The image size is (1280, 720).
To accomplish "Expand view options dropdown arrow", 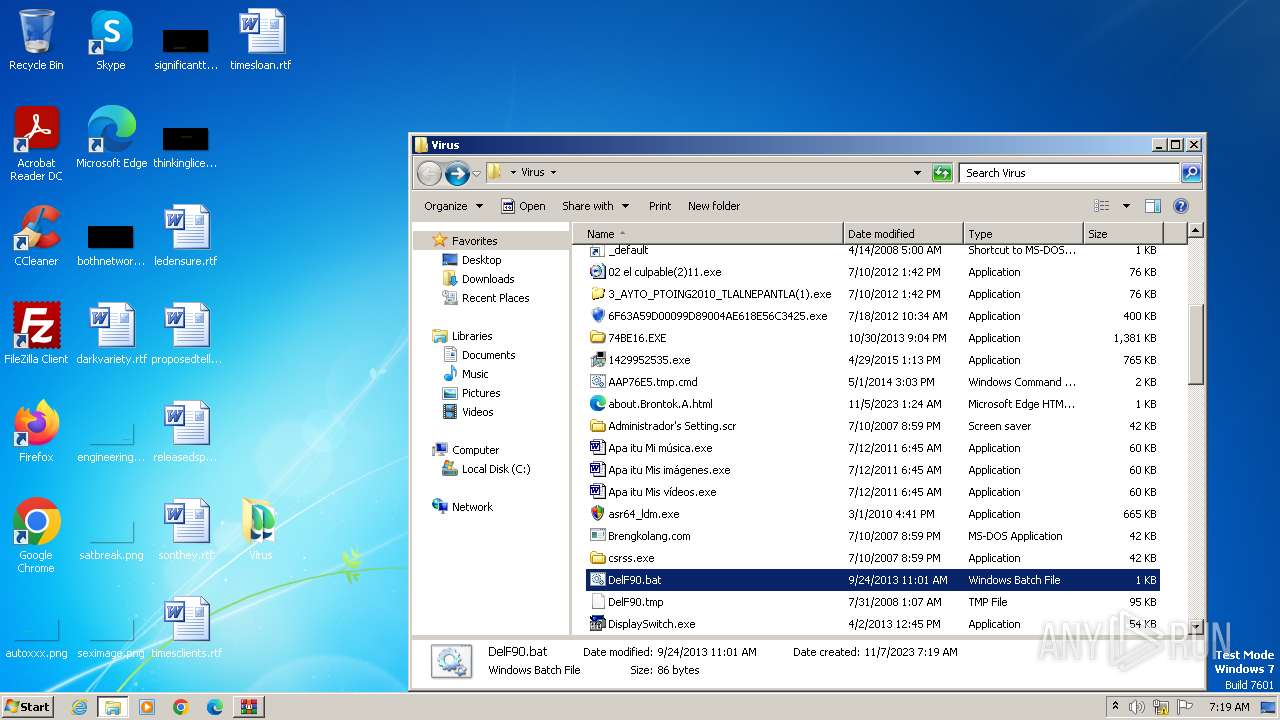I will pos(1126,206).
